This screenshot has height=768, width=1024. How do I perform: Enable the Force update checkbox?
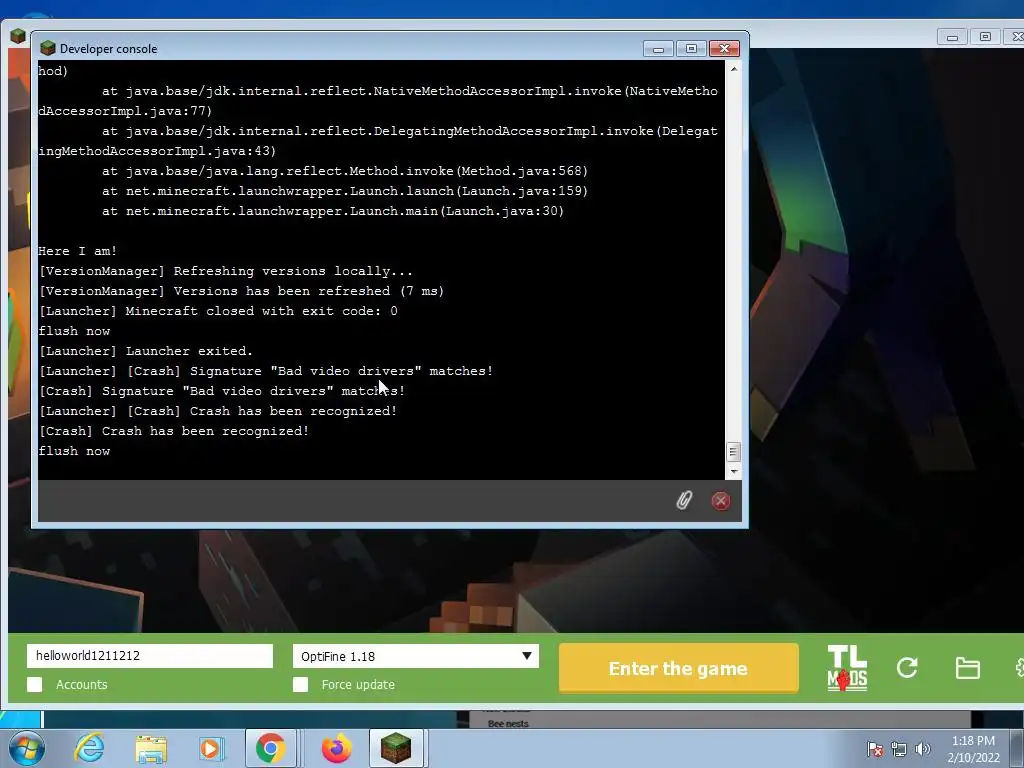coord(300,684)
